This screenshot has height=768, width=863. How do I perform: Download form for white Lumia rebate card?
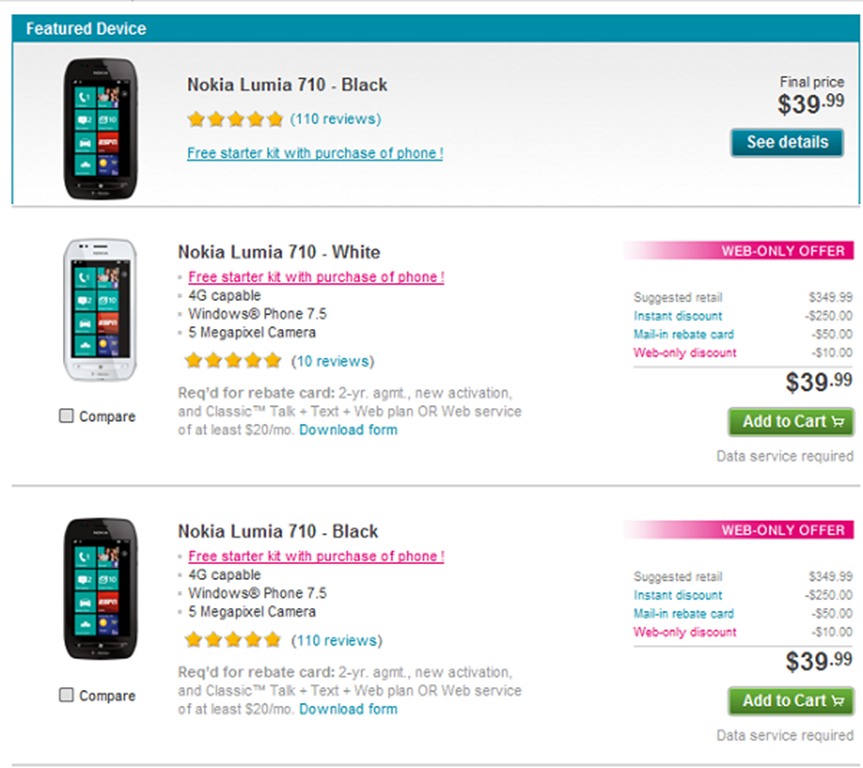348,430
